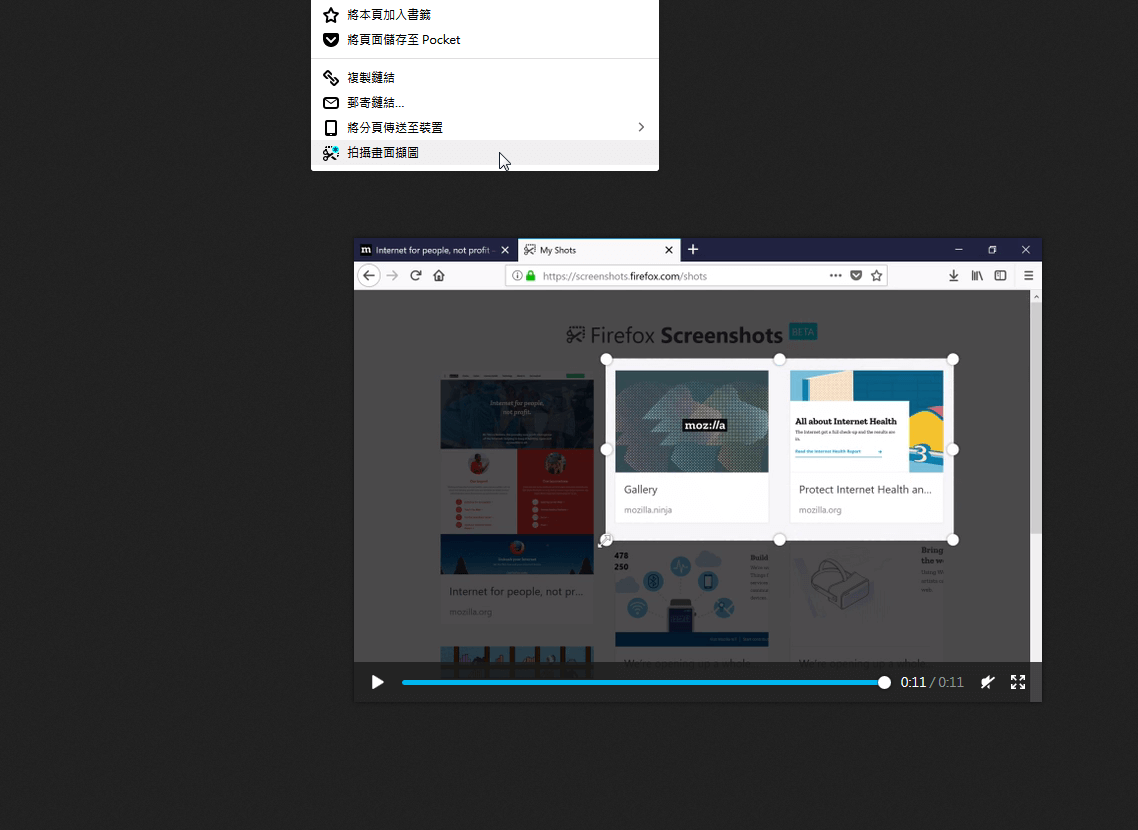This screenshot has height=830, width=1138.
Task: Select 複製鏈結 menu entry
Action: 485,78
